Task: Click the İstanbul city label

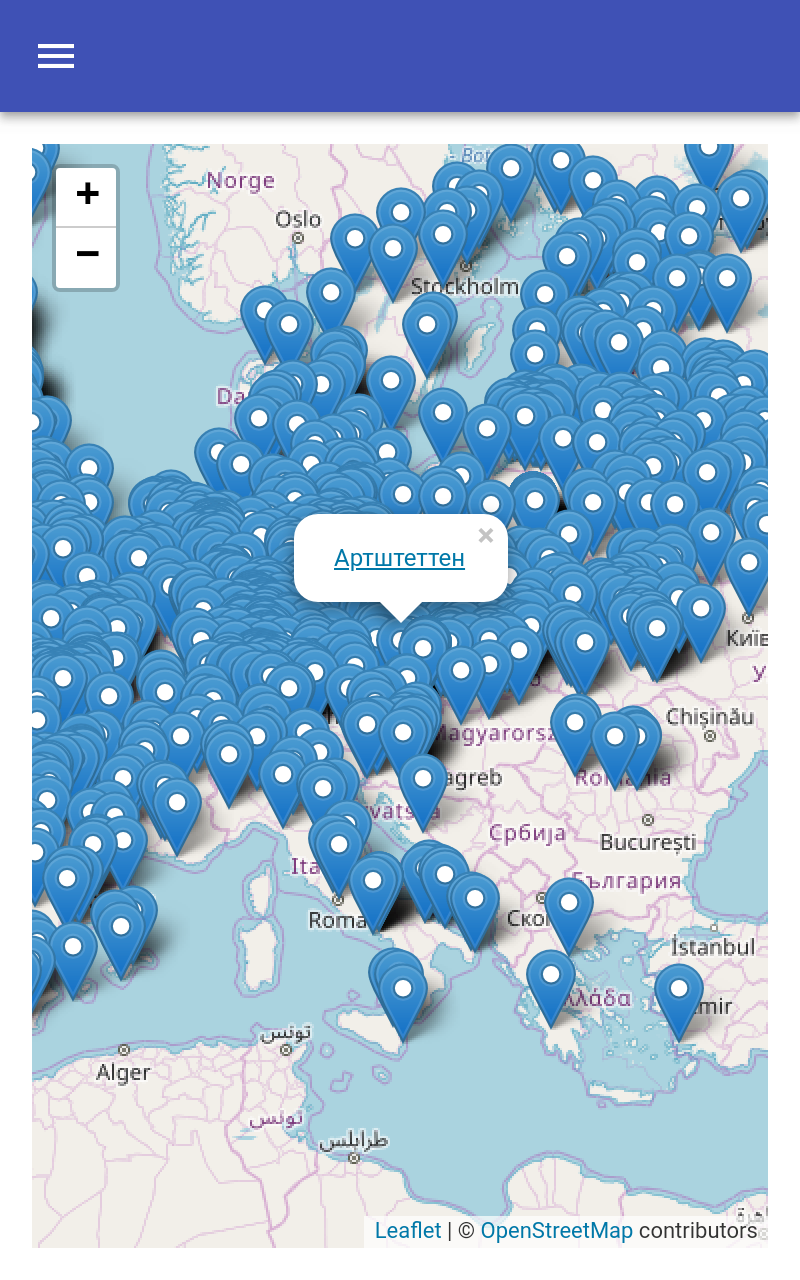Action: click(713, 946)
